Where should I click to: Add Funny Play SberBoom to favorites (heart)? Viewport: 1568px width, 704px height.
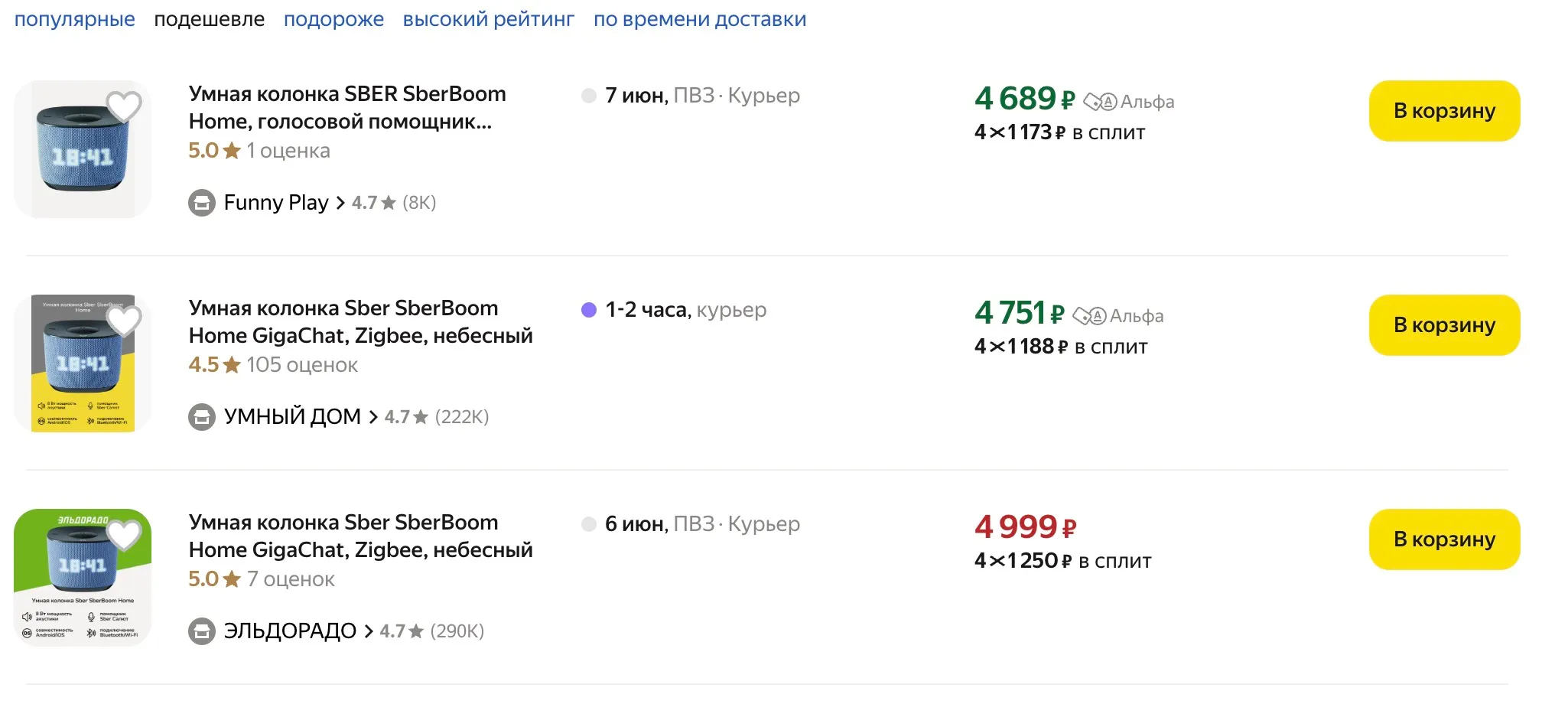123,106
